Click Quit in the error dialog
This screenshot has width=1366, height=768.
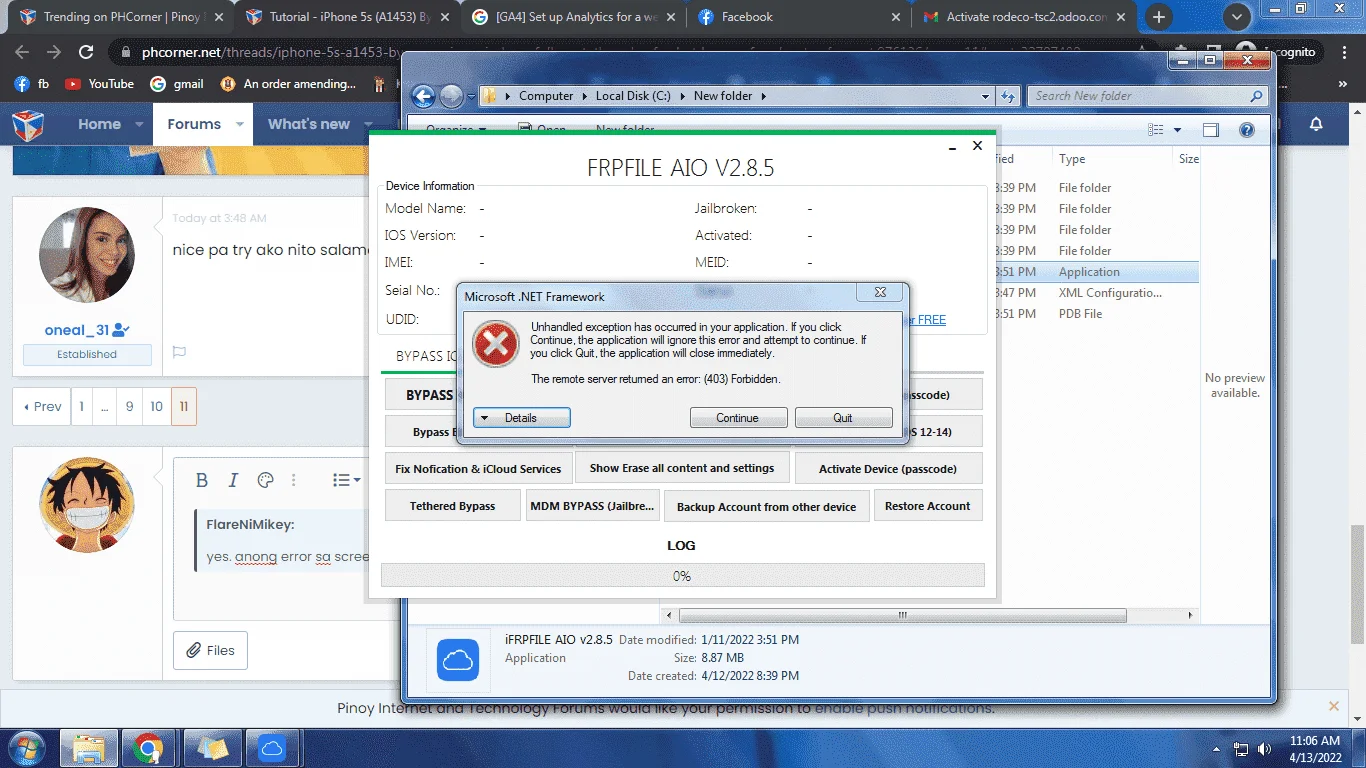pyautogui.click(x=843, y=418)
